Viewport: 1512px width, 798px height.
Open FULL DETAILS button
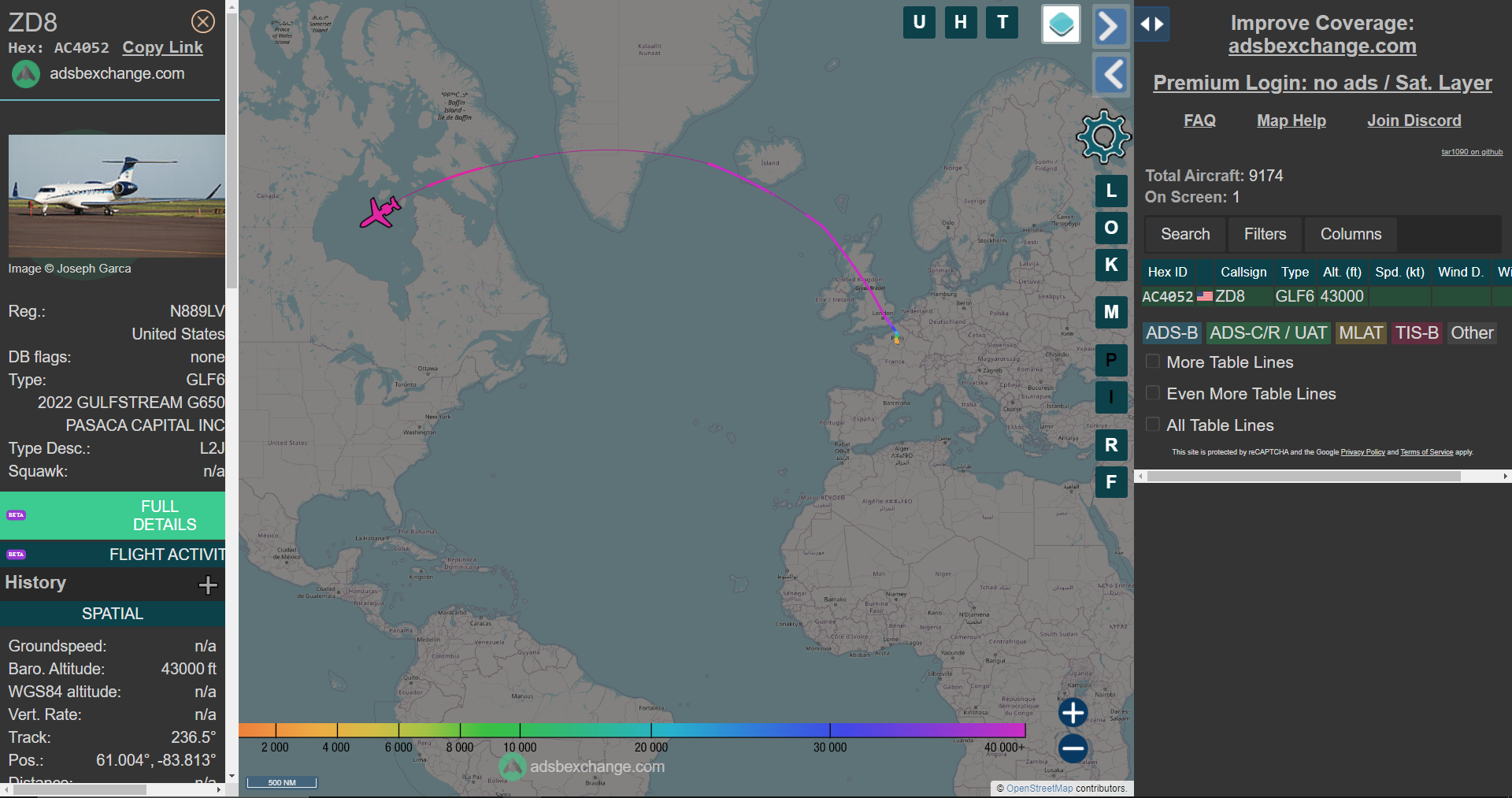tap(113, 515)
